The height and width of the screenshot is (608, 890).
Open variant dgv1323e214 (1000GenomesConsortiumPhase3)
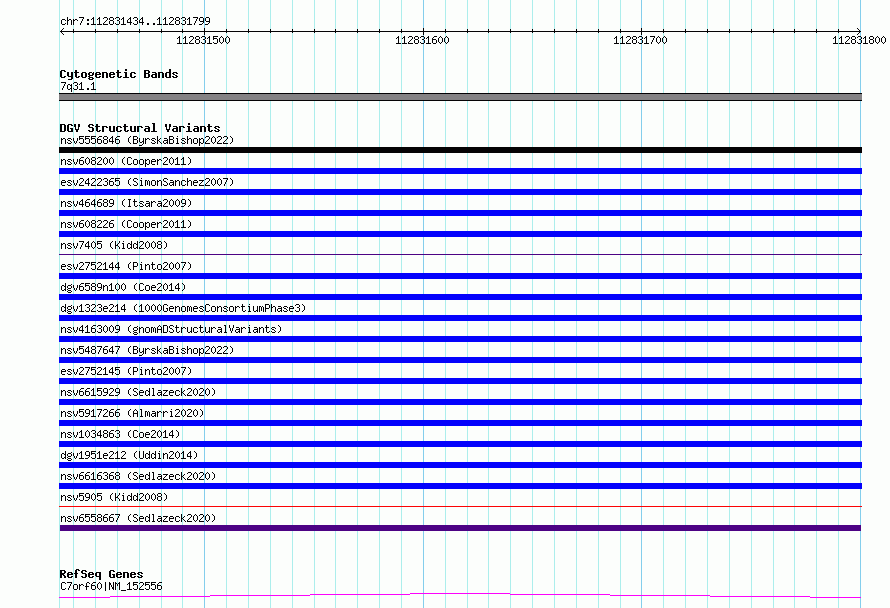point(183,308)
